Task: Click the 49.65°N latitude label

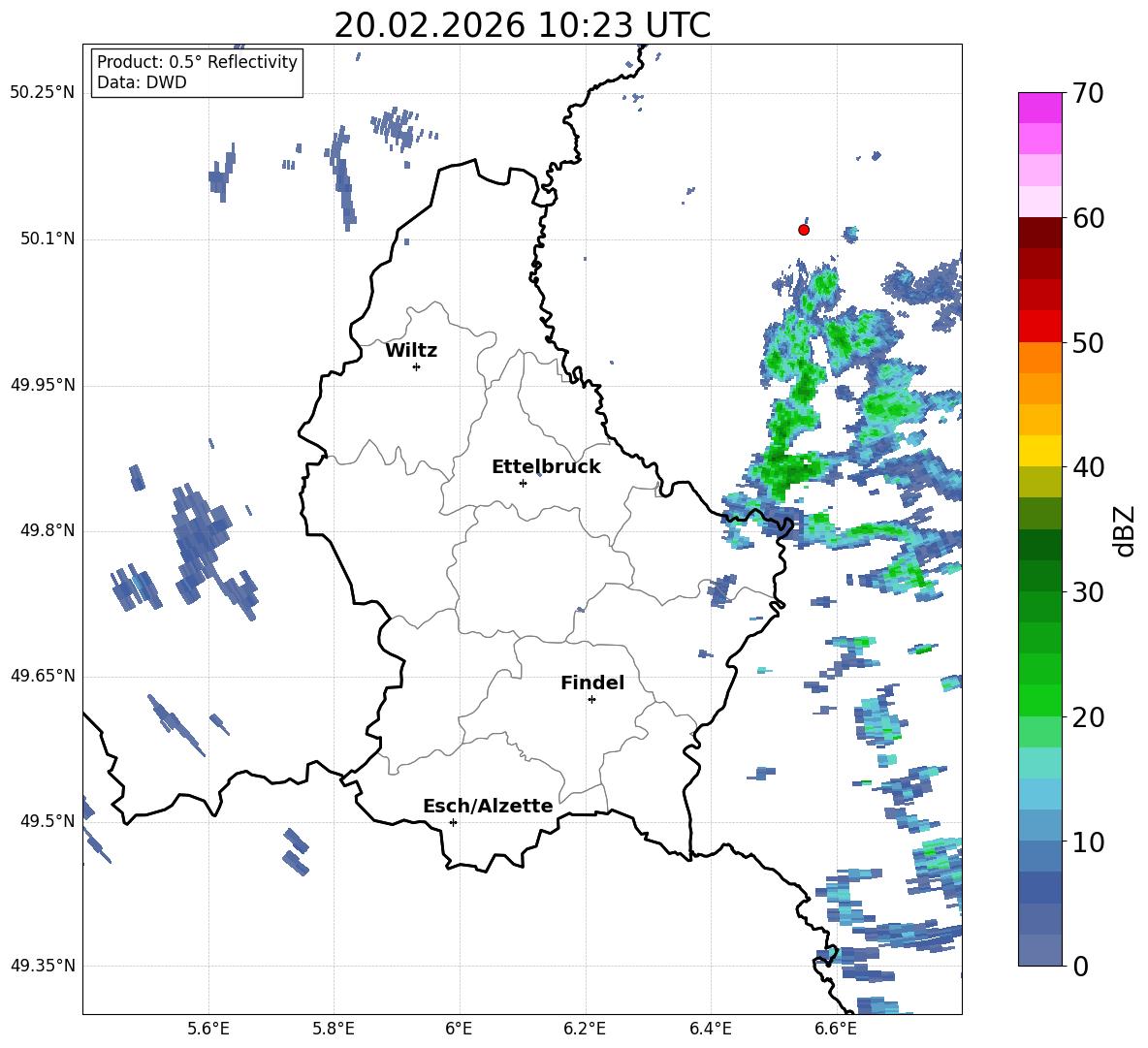Action: pyautogui.click(x=43, y=676)
